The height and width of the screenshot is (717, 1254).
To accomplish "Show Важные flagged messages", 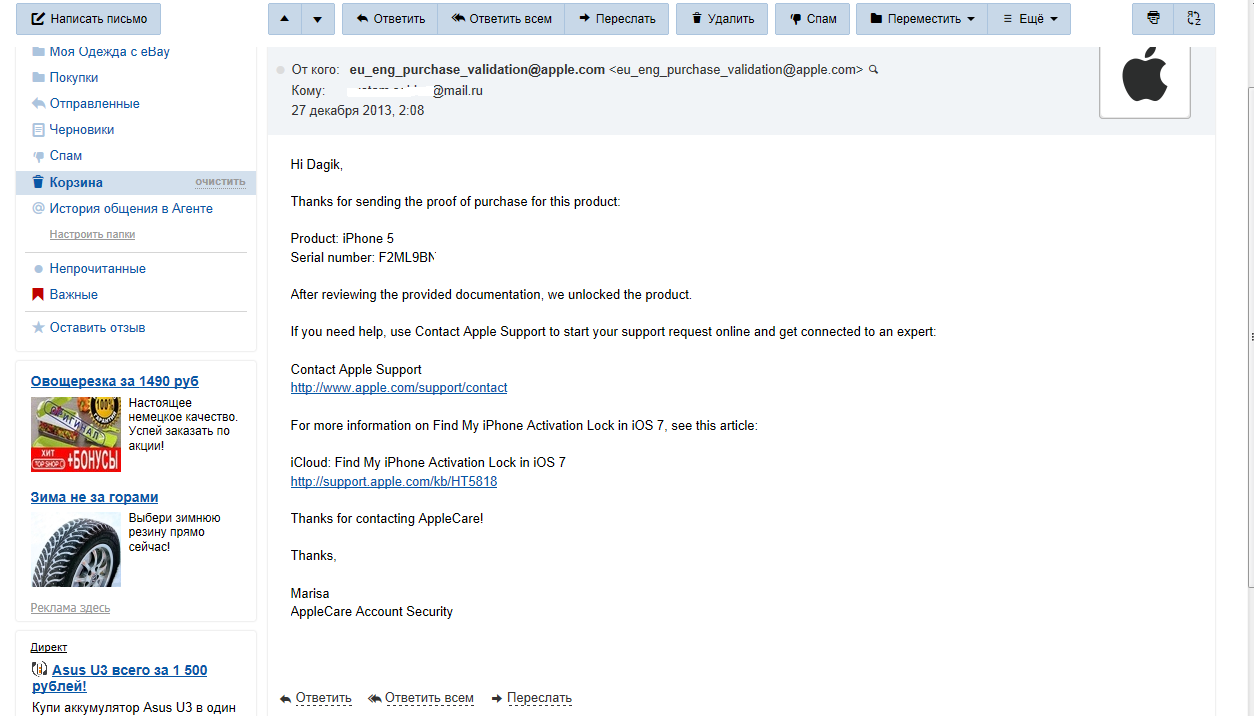I will (x=73, y=295).
